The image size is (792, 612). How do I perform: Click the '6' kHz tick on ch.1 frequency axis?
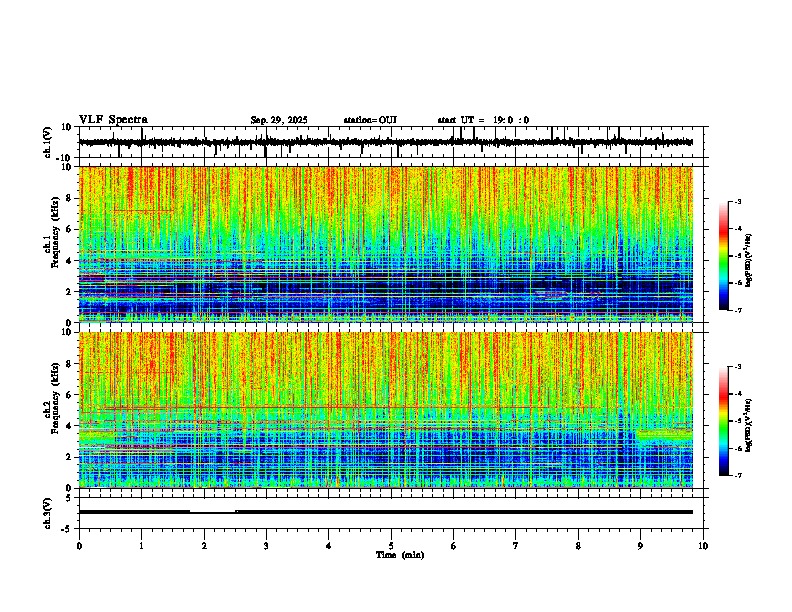tap(69, 229)
